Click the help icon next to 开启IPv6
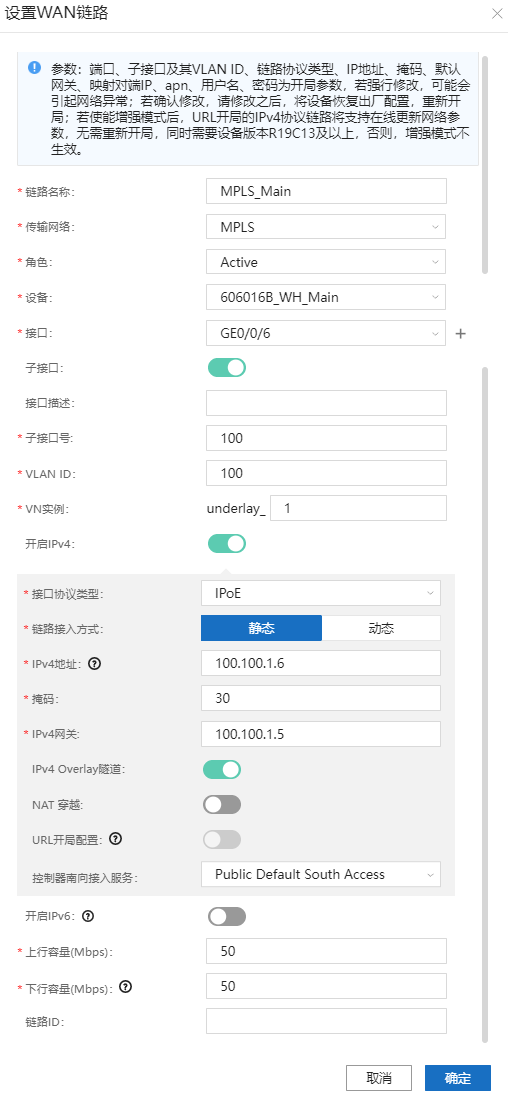This screenshot has height=1096, width=508. [x=89, y=916]
